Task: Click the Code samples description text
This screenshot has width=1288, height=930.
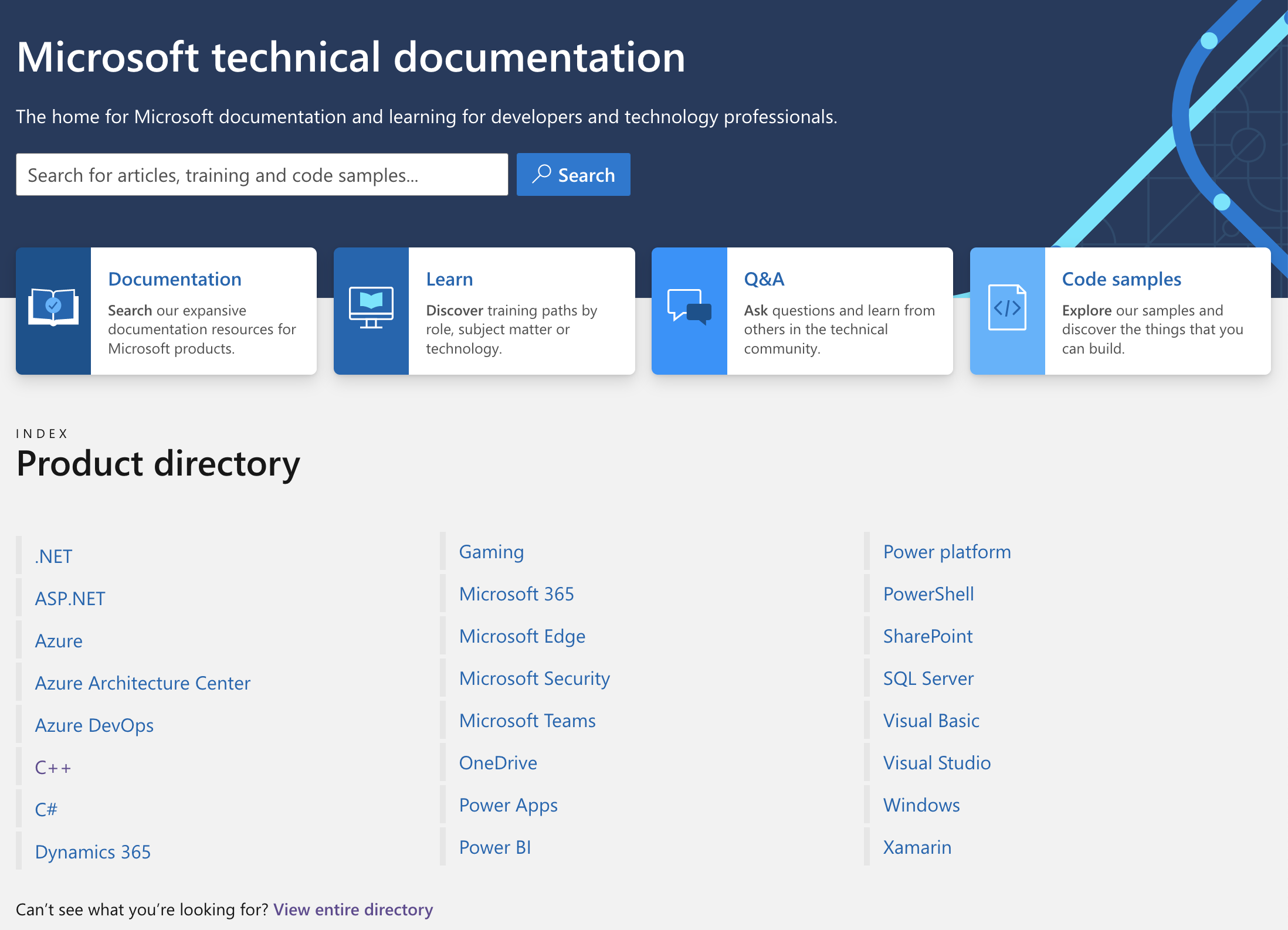Action: (1153, 330)
